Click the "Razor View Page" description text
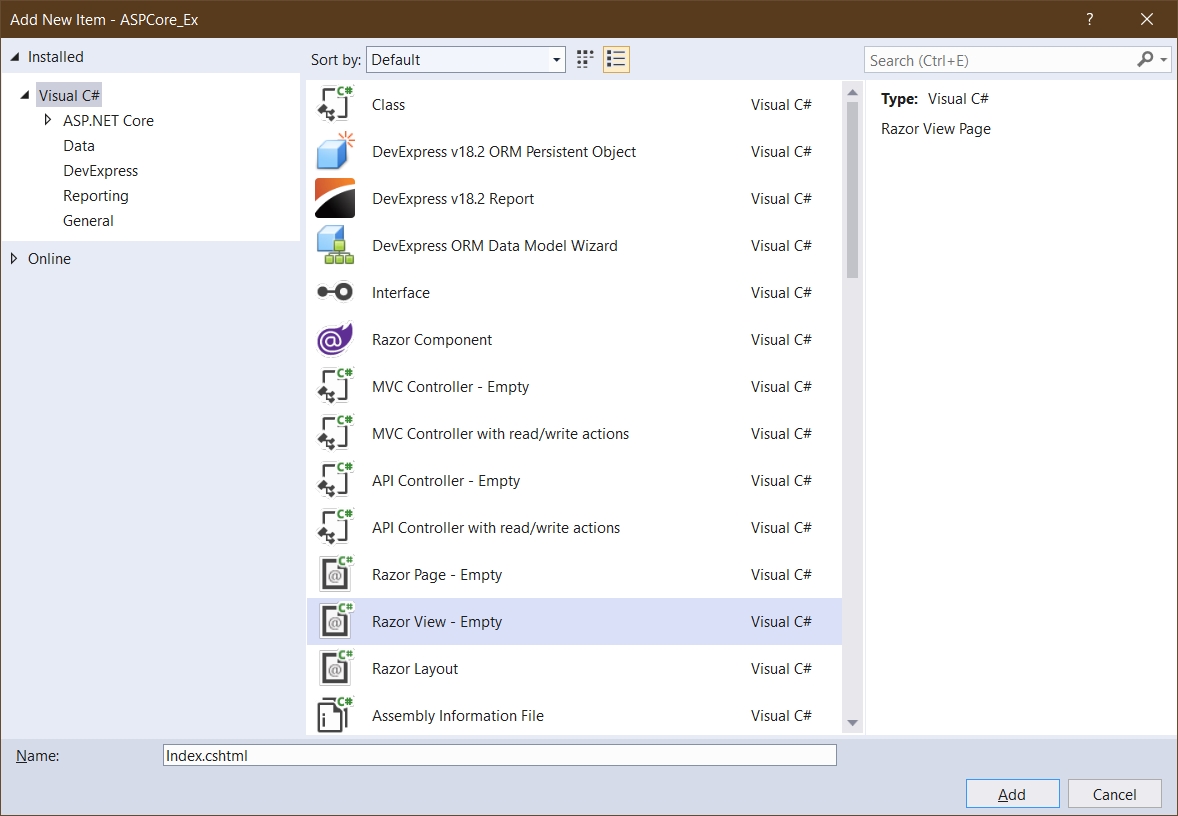Image resolution: width=1178 pixels, height=816 pixels. point(936,128)
